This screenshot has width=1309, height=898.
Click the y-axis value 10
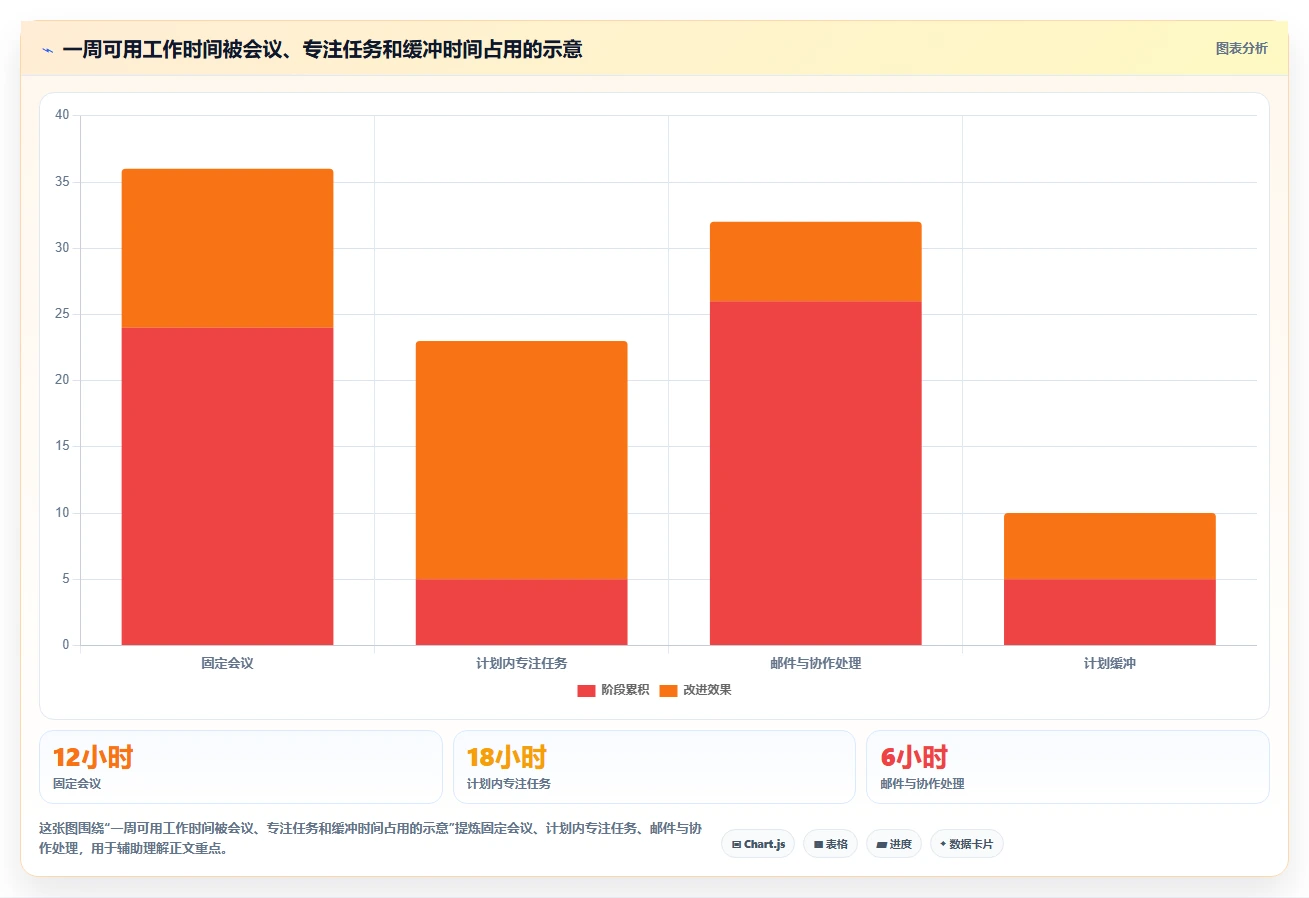tap(62, 513)
